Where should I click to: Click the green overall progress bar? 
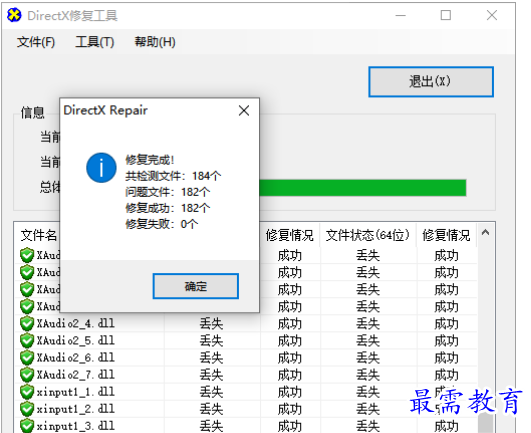362,188
